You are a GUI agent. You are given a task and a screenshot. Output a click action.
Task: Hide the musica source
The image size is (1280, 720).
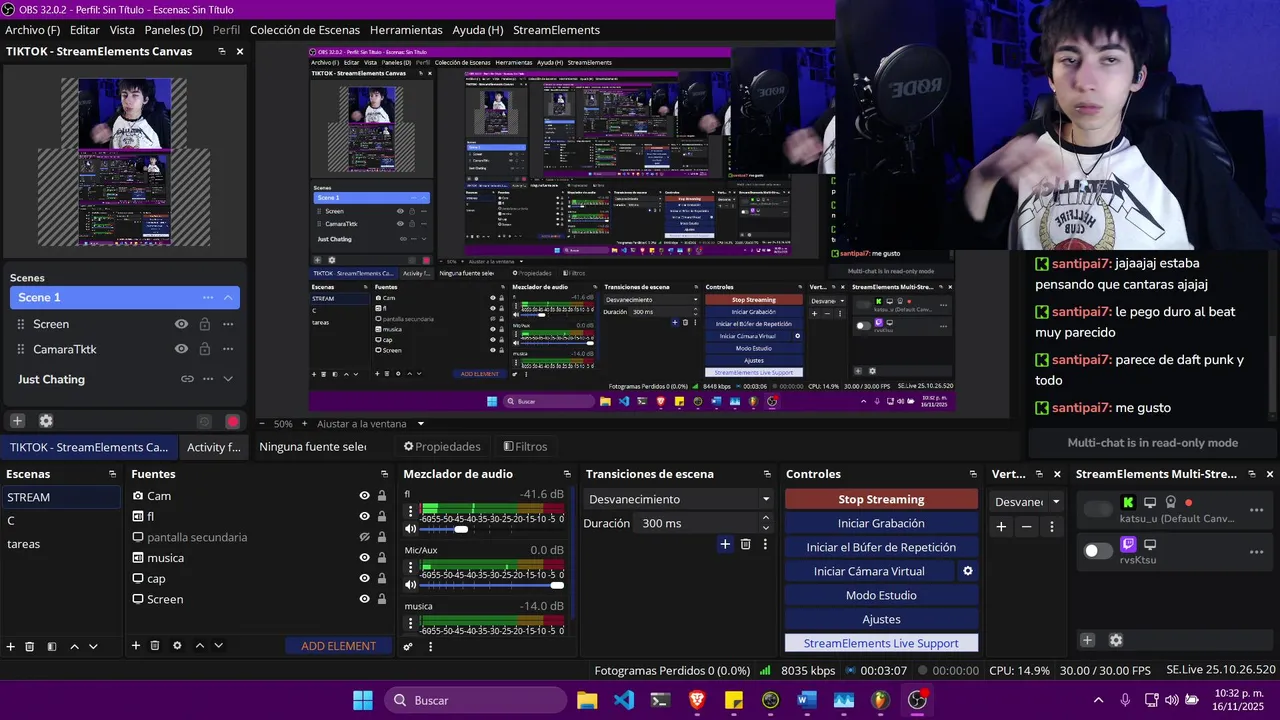(x=365, y=558)
